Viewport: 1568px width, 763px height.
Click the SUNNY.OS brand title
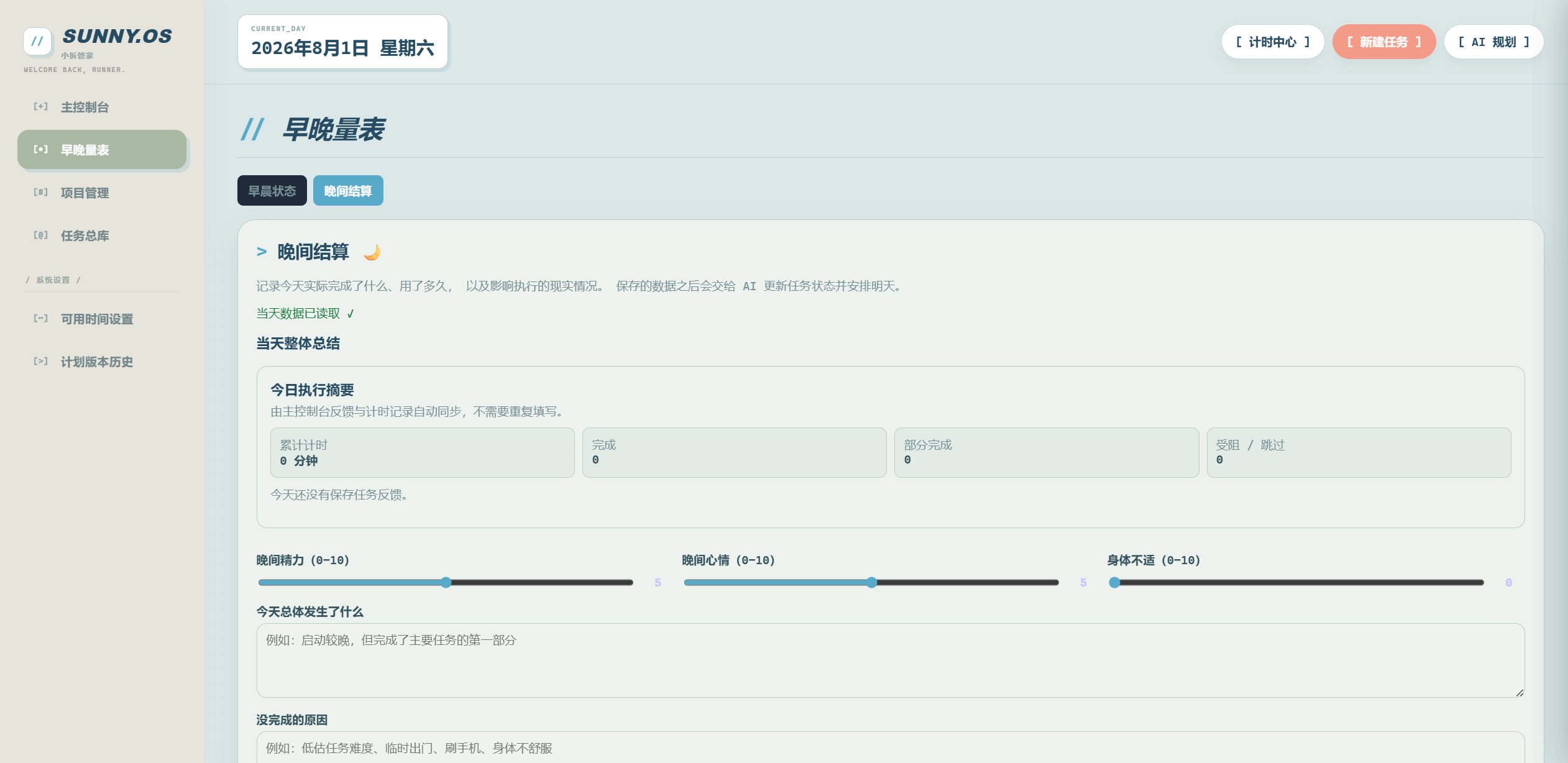pyautogui.click(x=117, y=36)
